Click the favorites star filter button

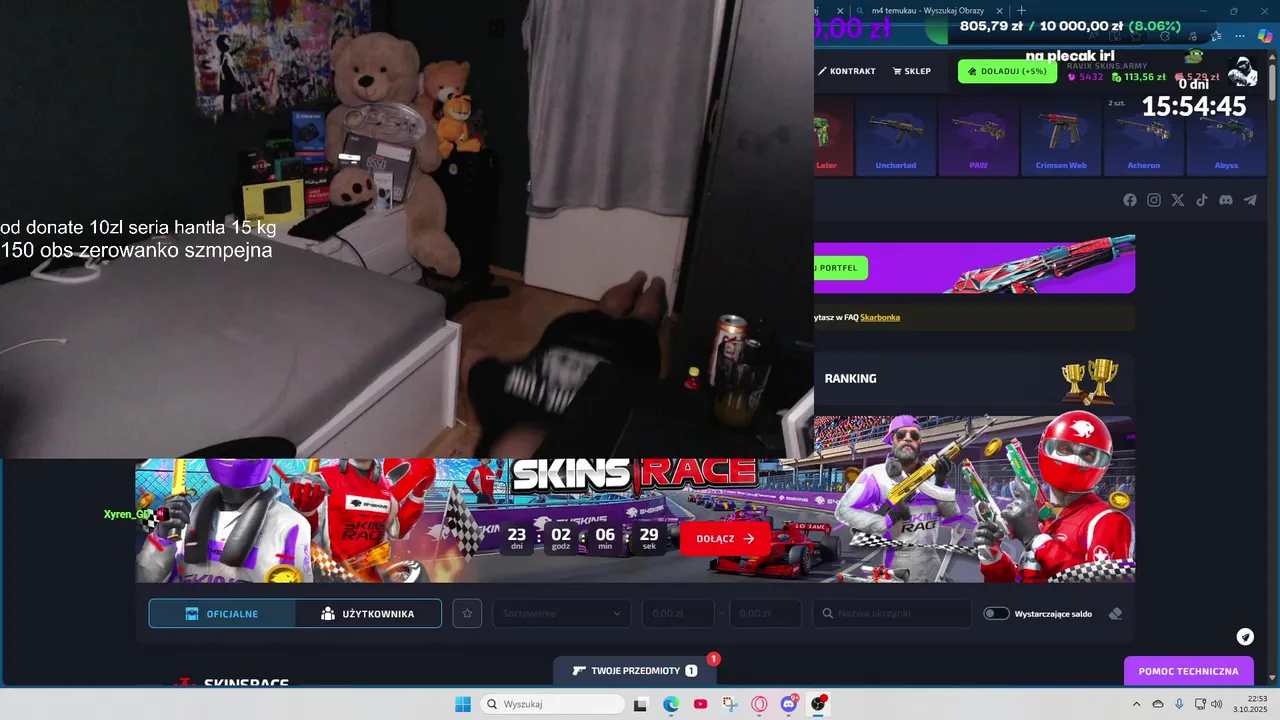click(467, 613)
